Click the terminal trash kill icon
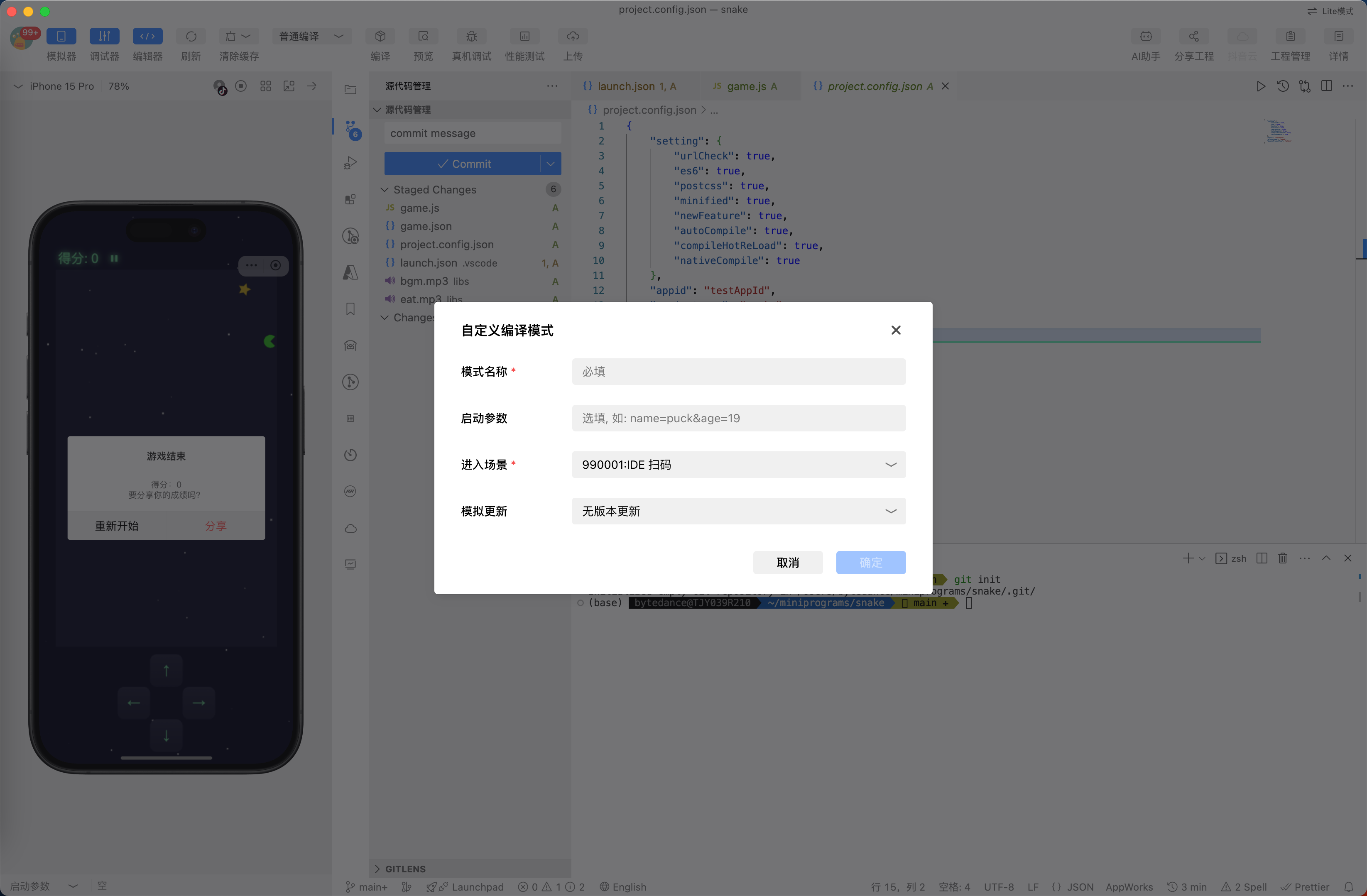 (1283, 558)
